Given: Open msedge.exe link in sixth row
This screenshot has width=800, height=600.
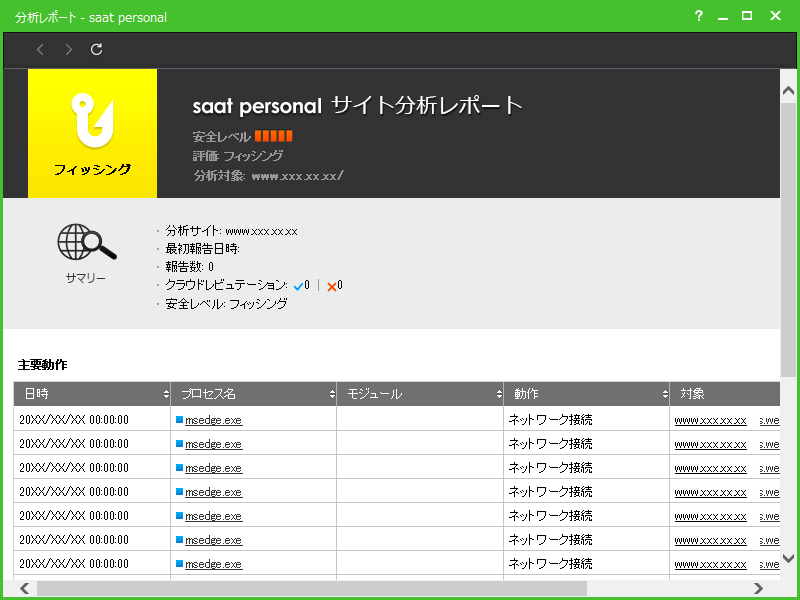Looking at the screenshot, I should coord(213,540).
